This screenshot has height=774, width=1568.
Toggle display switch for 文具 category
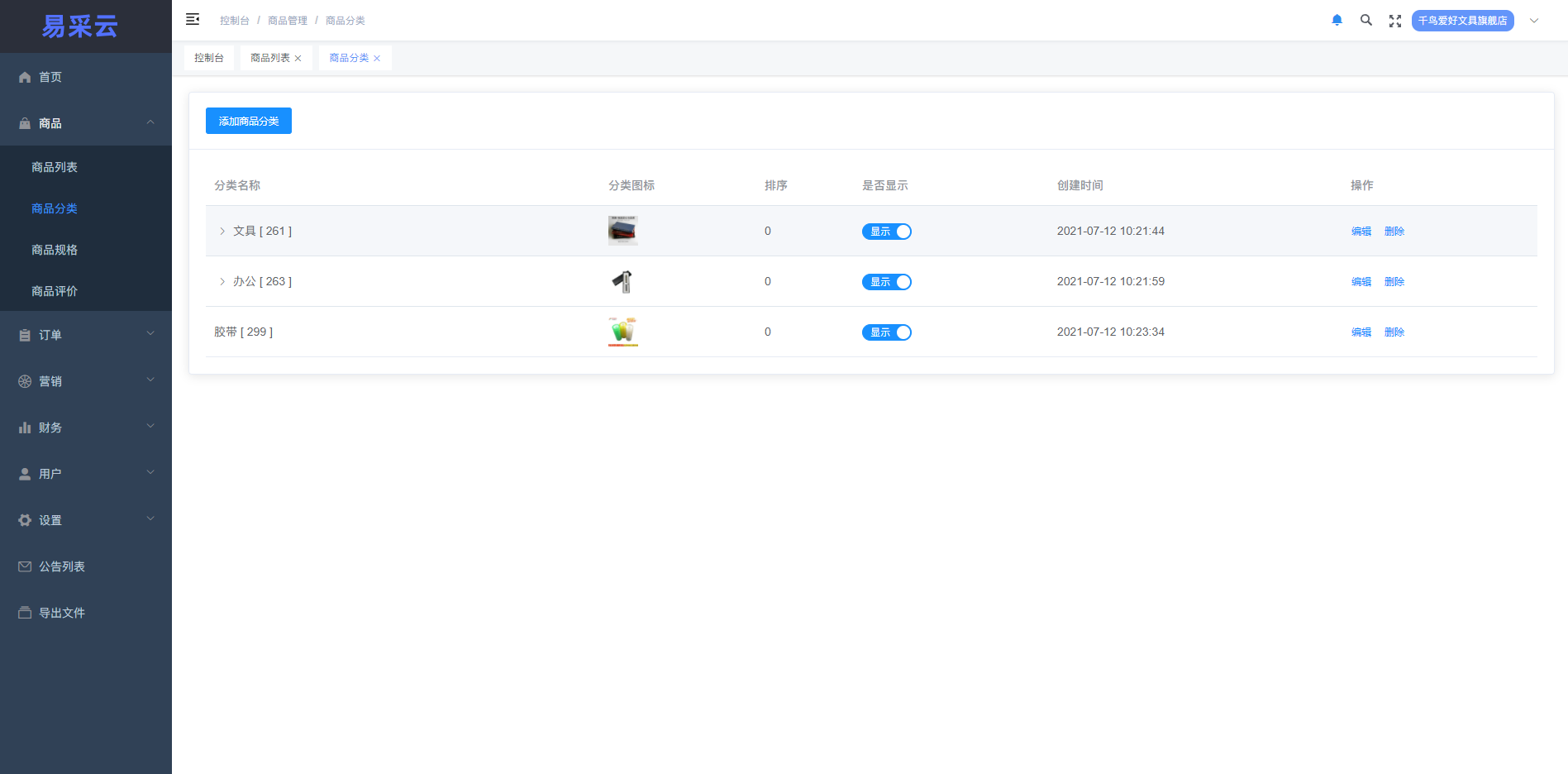(x=886, y=232)
